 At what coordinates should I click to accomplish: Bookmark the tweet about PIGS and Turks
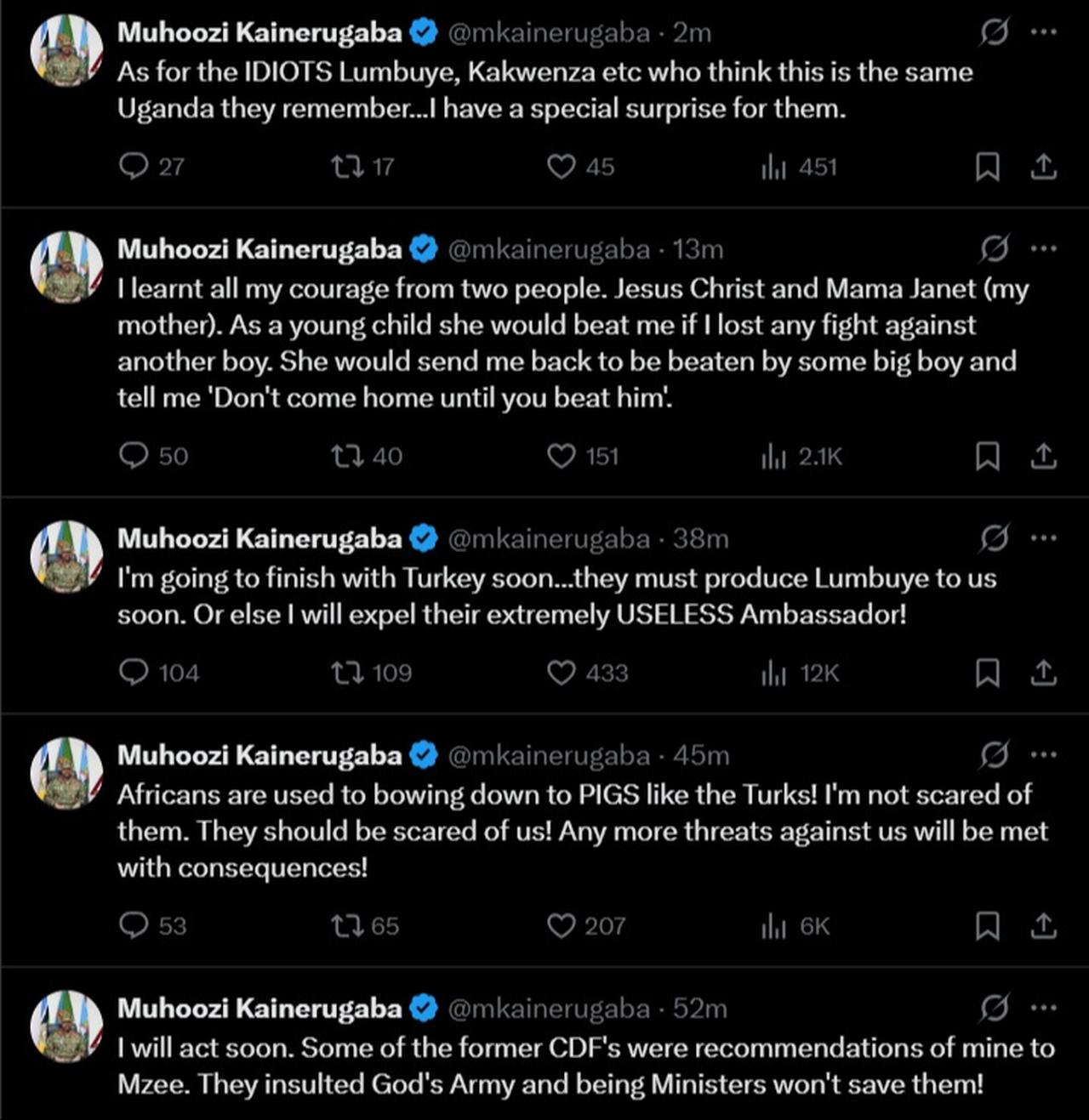pyautogui.click(x=987, y=926)
